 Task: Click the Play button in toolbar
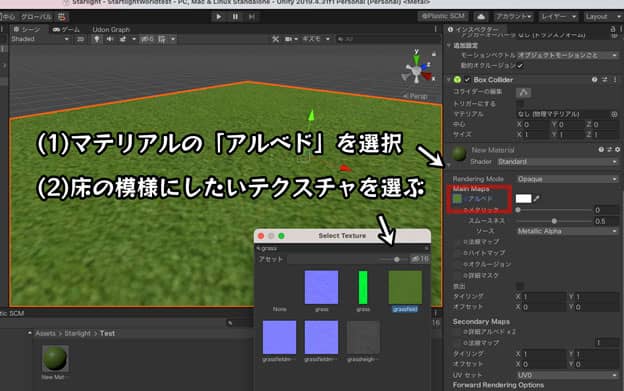[x=218, y=17]
